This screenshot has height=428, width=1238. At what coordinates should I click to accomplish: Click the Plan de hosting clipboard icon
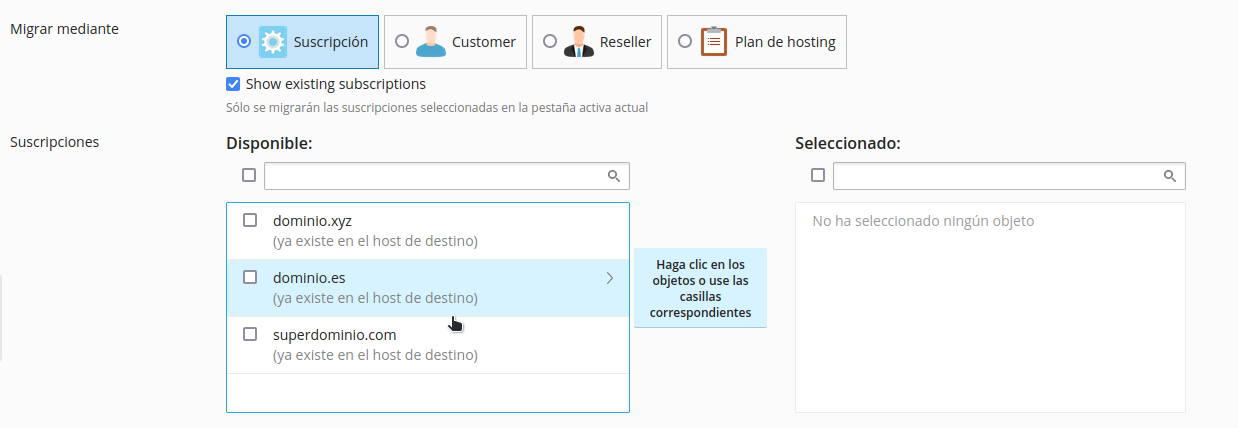pyautogui.click(x=714, y=42)
